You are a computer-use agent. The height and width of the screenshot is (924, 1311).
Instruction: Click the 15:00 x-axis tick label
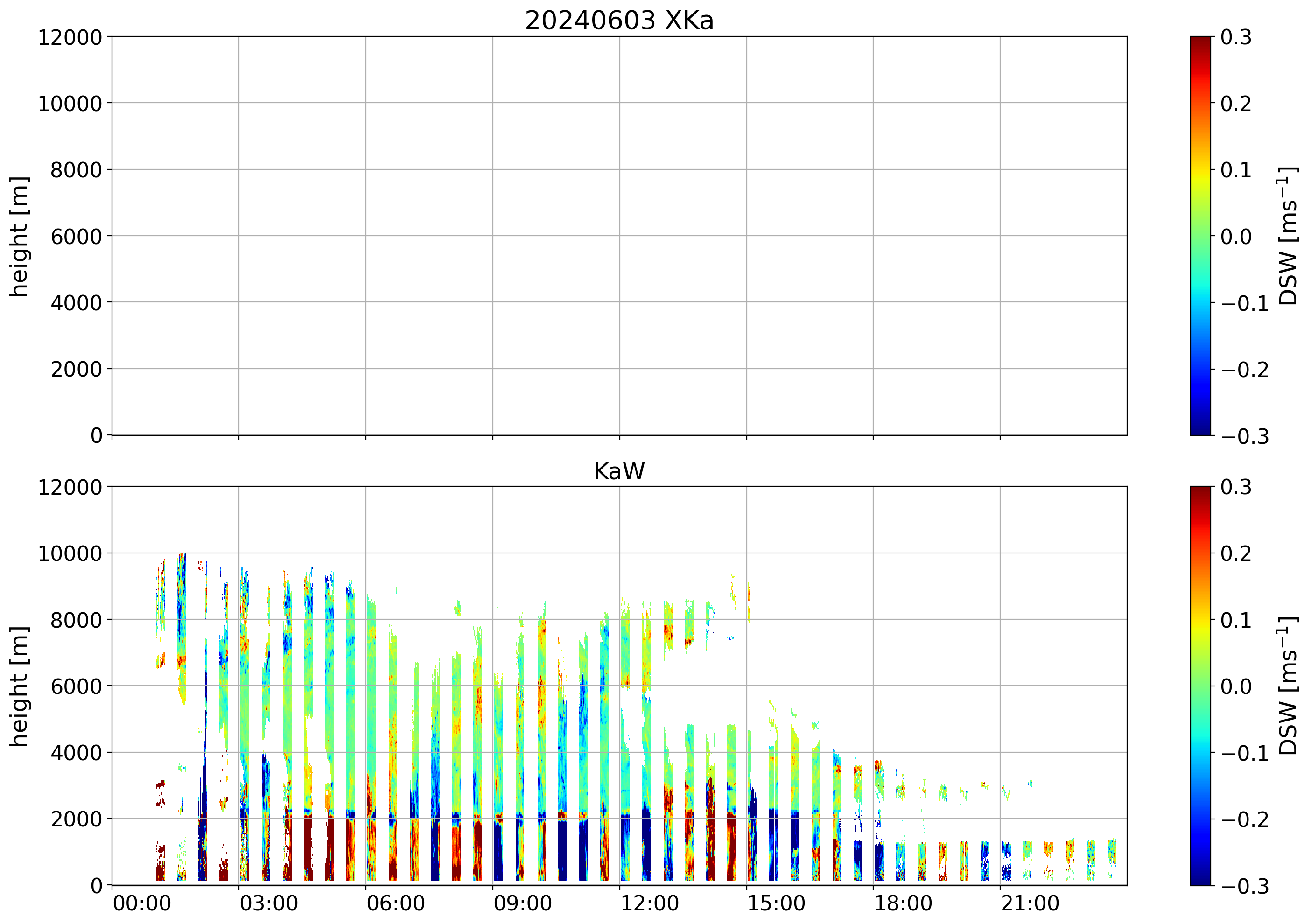click(776, 904)
